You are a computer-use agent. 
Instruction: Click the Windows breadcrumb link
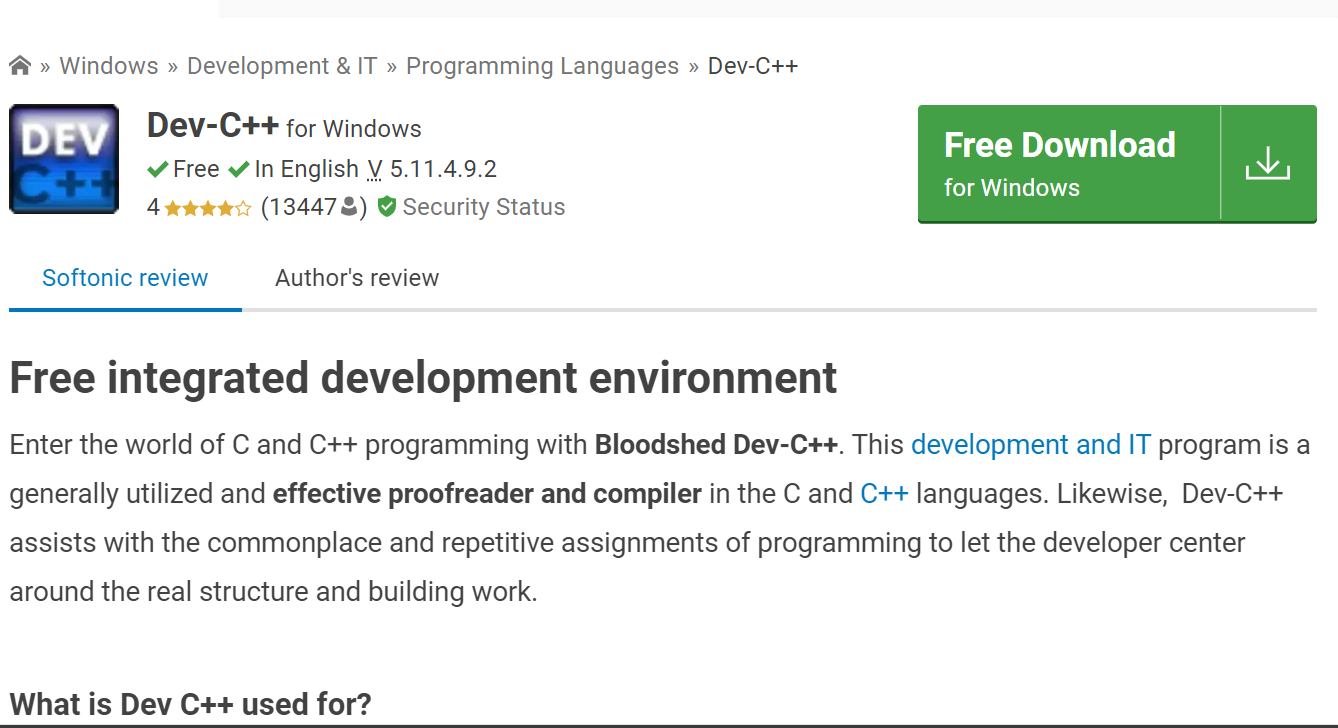(109, 65)
